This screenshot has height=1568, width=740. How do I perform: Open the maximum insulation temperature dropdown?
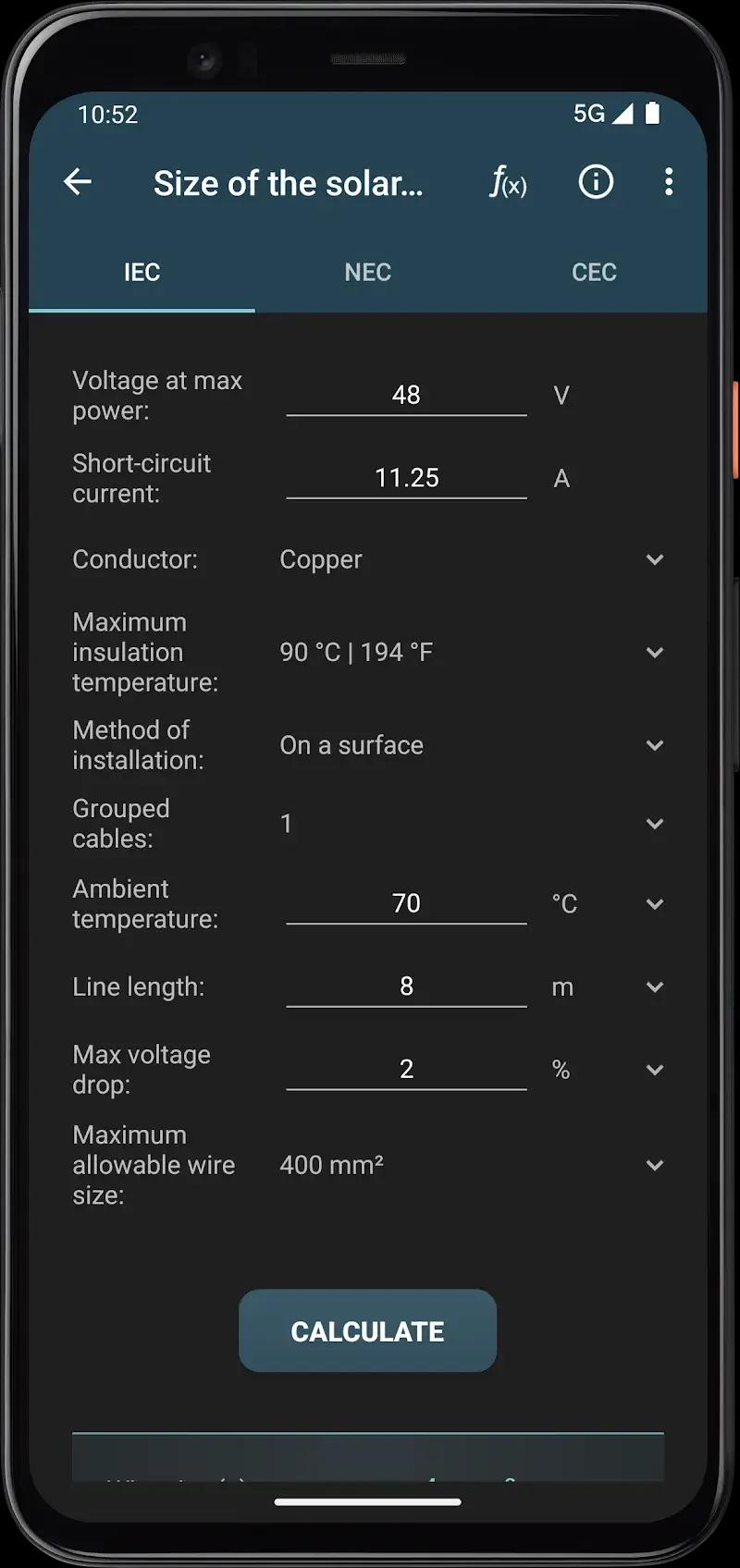pos(654,653)
